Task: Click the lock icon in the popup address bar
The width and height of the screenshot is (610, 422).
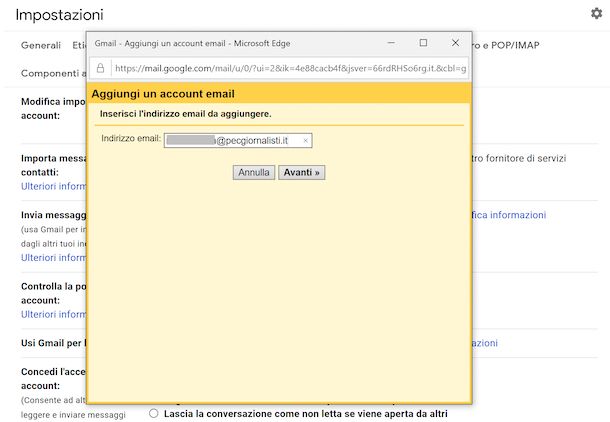Action: point(100,68)
